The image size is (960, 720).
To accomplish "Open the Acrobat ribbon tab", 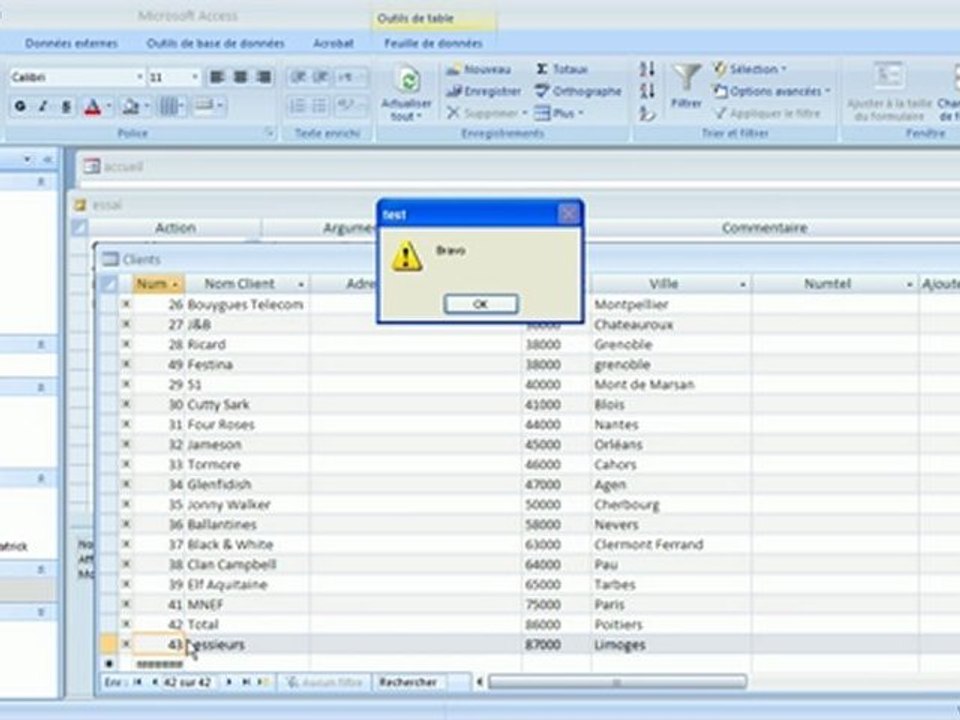I will (333, 43).
